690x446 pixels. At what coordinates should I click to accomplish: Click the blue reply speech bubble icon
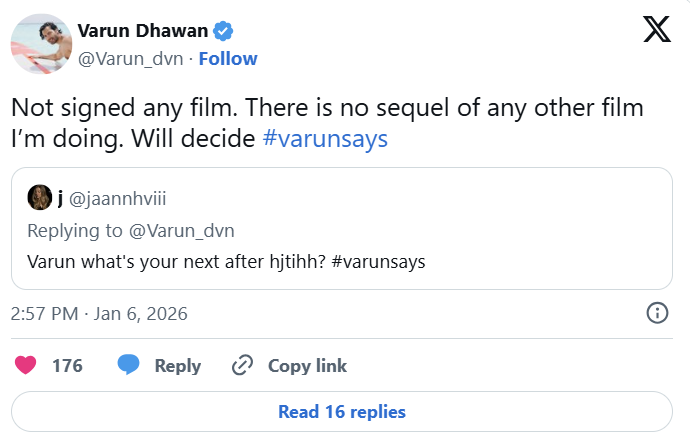128,366
